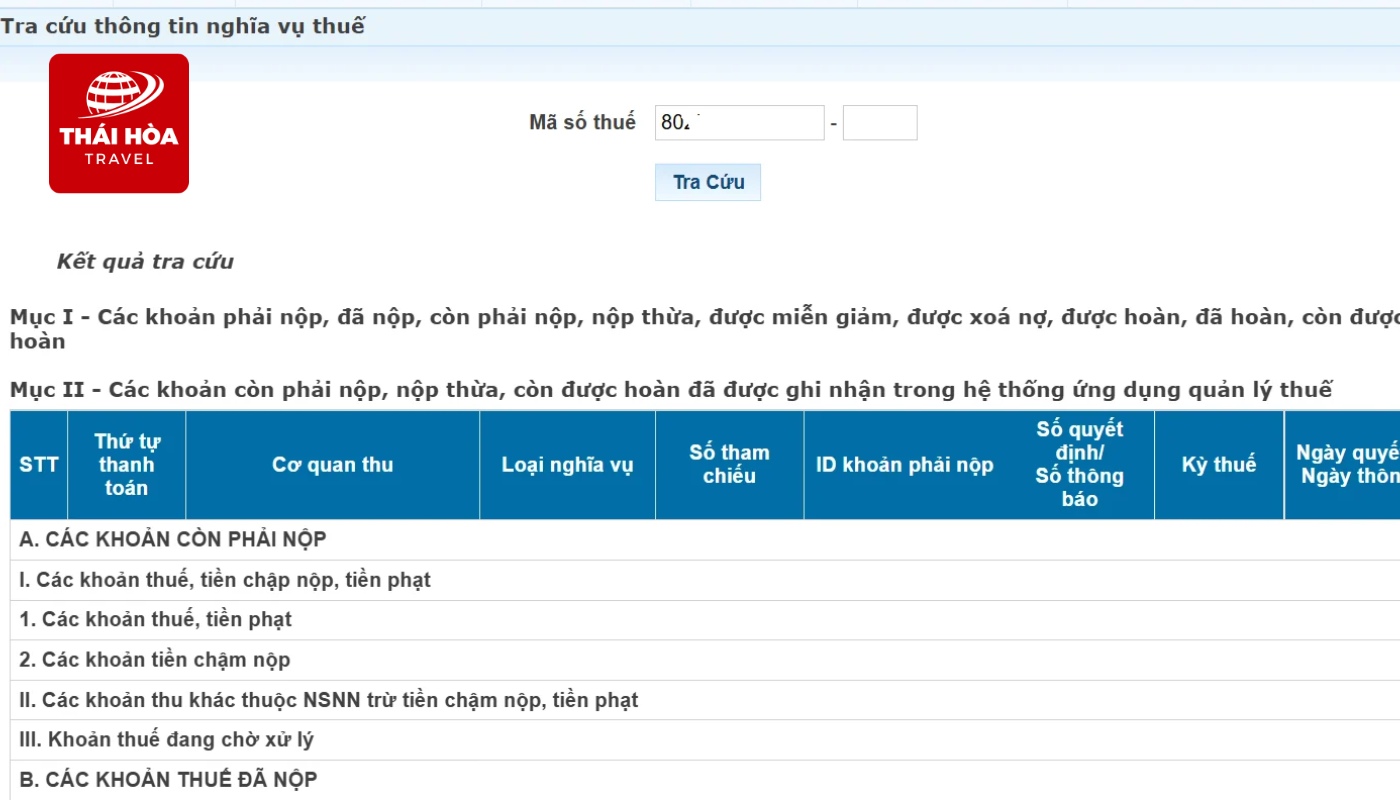Click the Tra cứu thông tin nghĩa vụ thuế title
Image resolution: width=1400 pixels, height=800 pixels.
[183, 27]
